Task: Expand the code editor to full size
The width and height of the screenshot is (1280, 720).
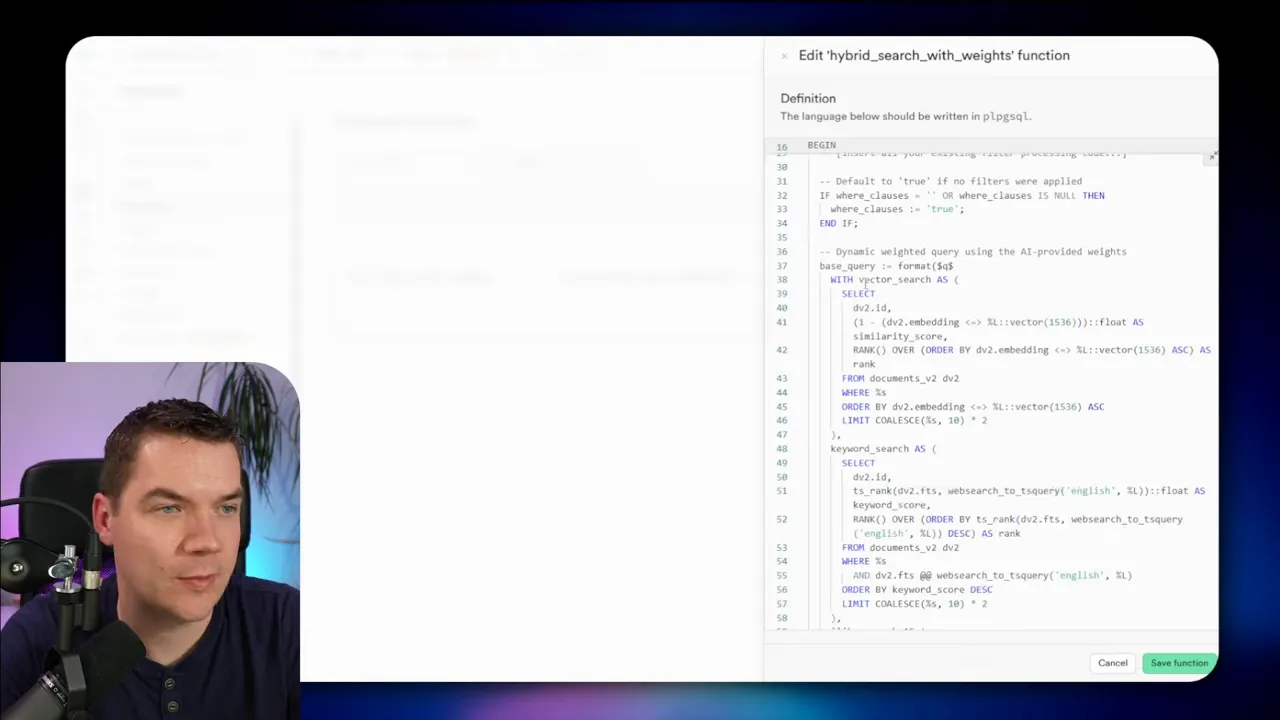Action: point(1212,156)
